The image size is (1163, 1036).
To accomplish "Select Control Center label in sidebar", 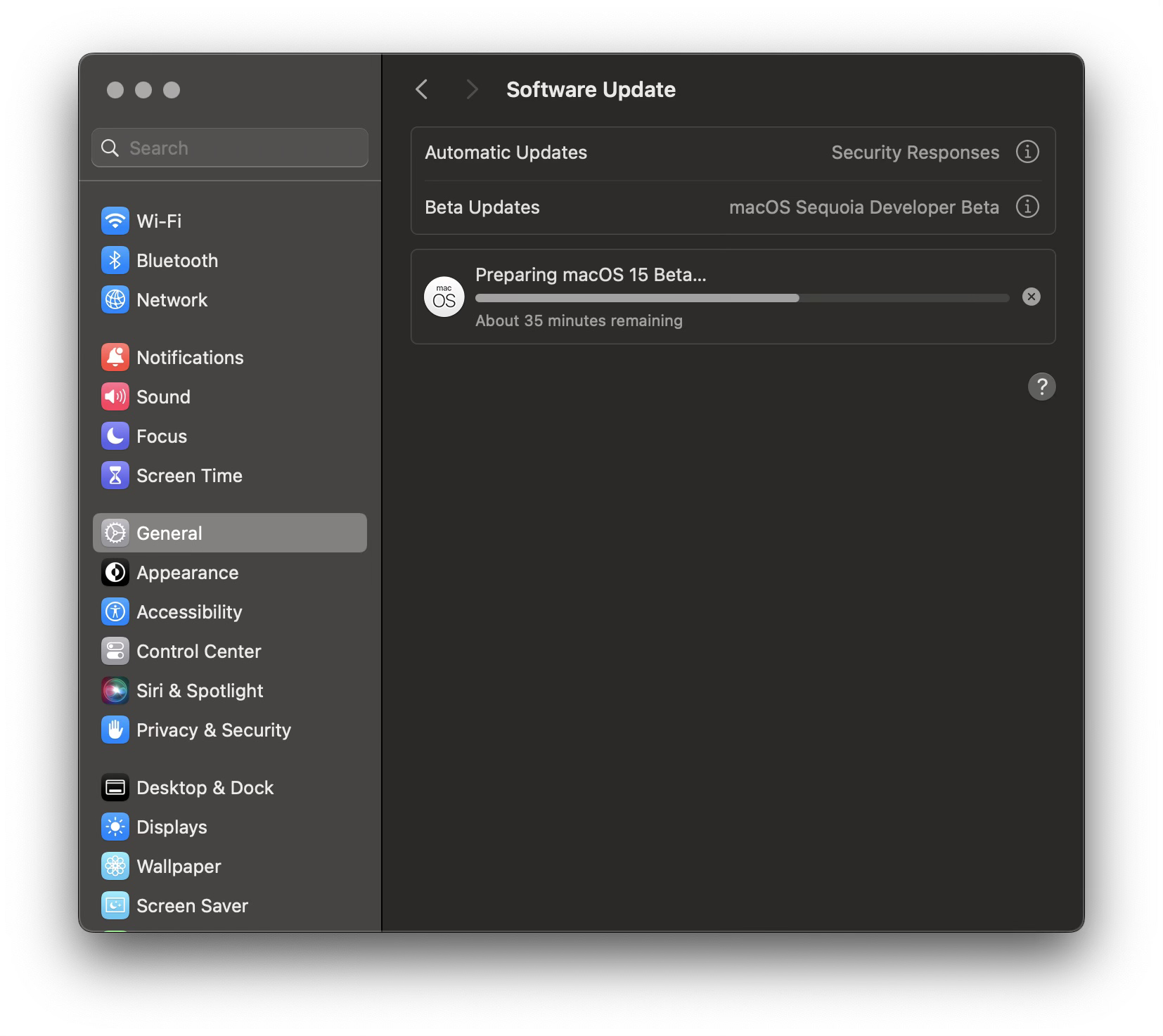I will click(x=199, y=652).
